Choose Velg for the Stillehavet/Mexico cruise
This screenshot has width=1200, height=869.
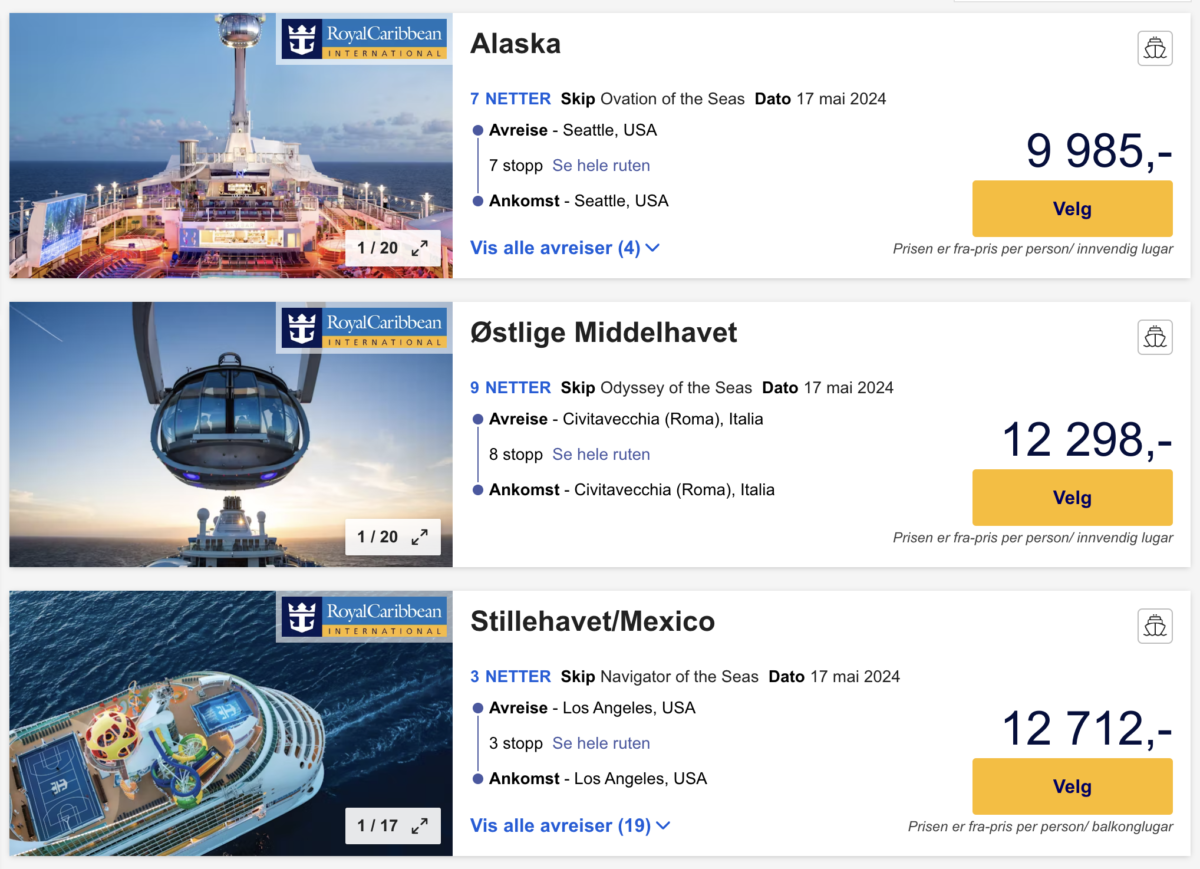[1072, 787]
